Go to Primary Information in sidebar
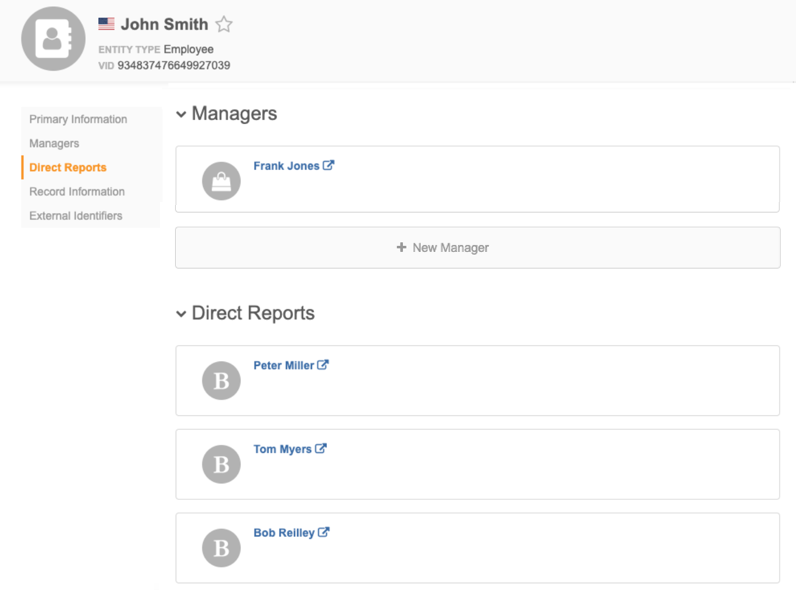This screenshot has width=796, height=590. 78,119
